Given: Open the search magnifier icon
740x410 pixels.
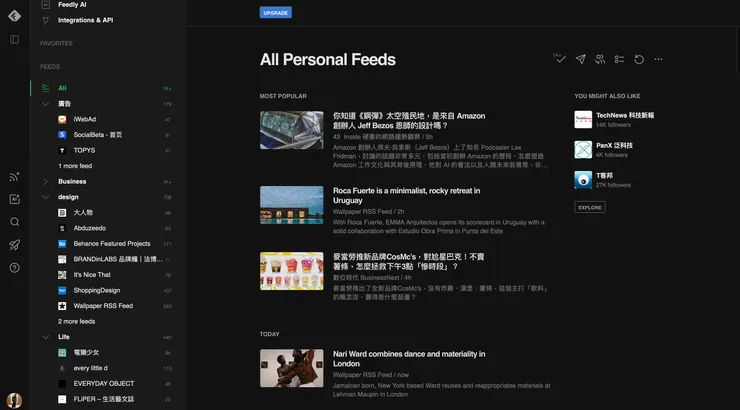Looking at the screenshot, I should point(15,222).
